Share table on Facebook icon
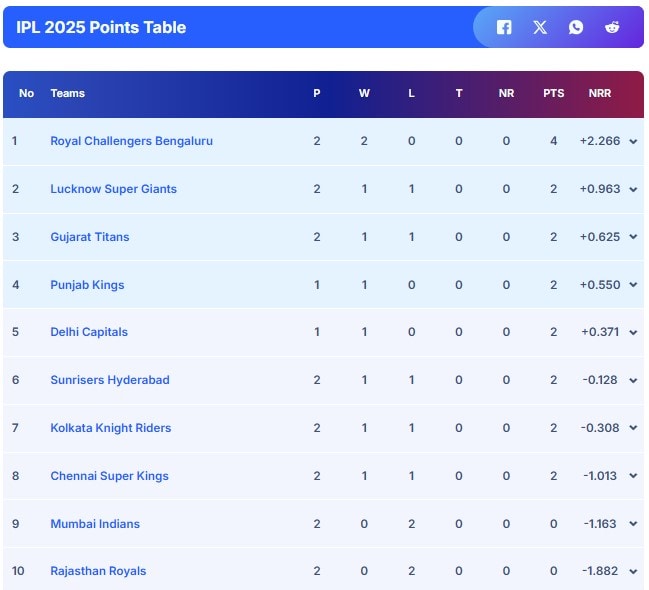Viewport: 649px width, 590px height. [x=504, y=27]
